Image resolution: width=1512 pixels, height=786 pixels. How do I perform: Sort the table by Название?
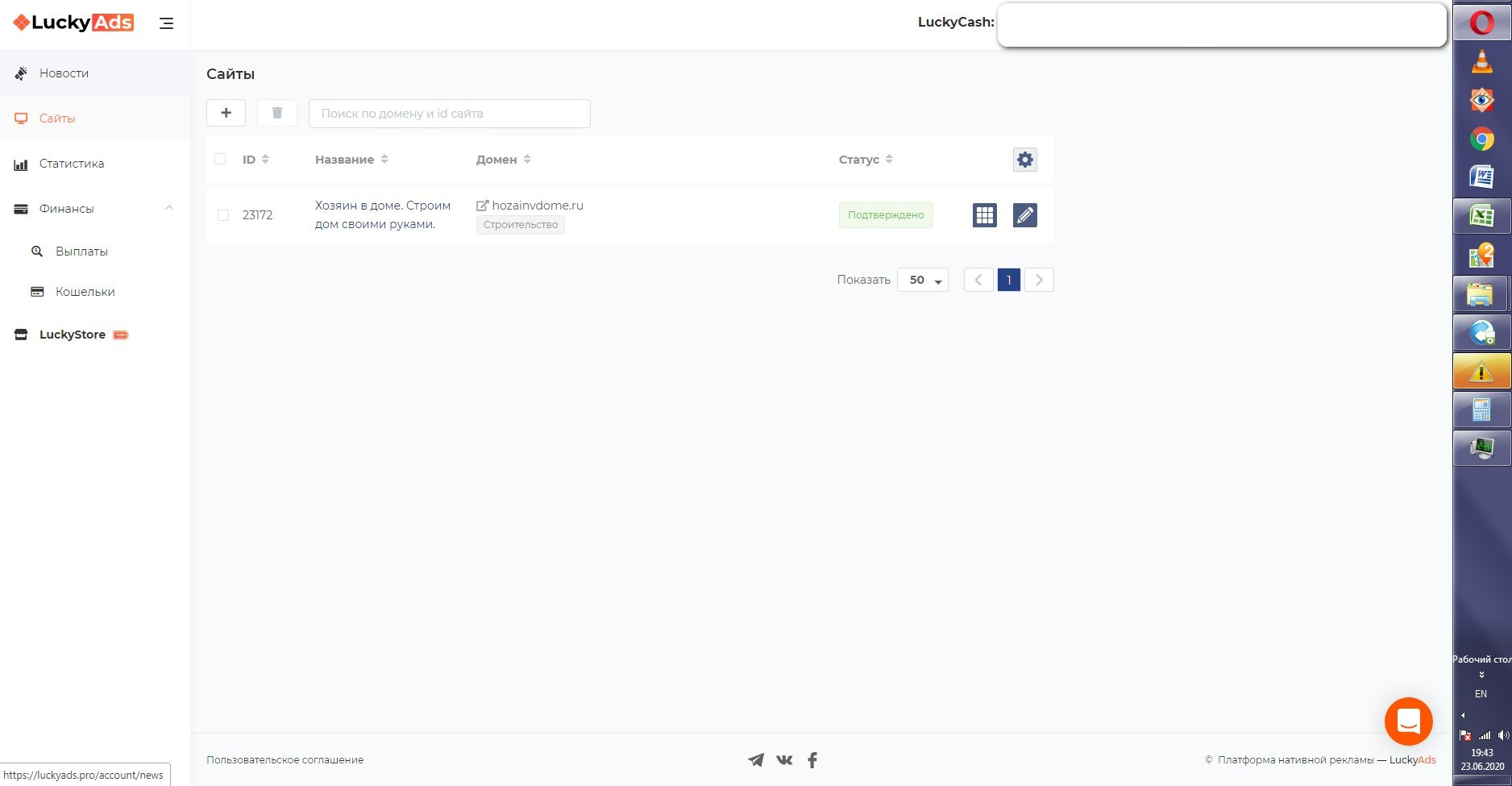[351, 160]
